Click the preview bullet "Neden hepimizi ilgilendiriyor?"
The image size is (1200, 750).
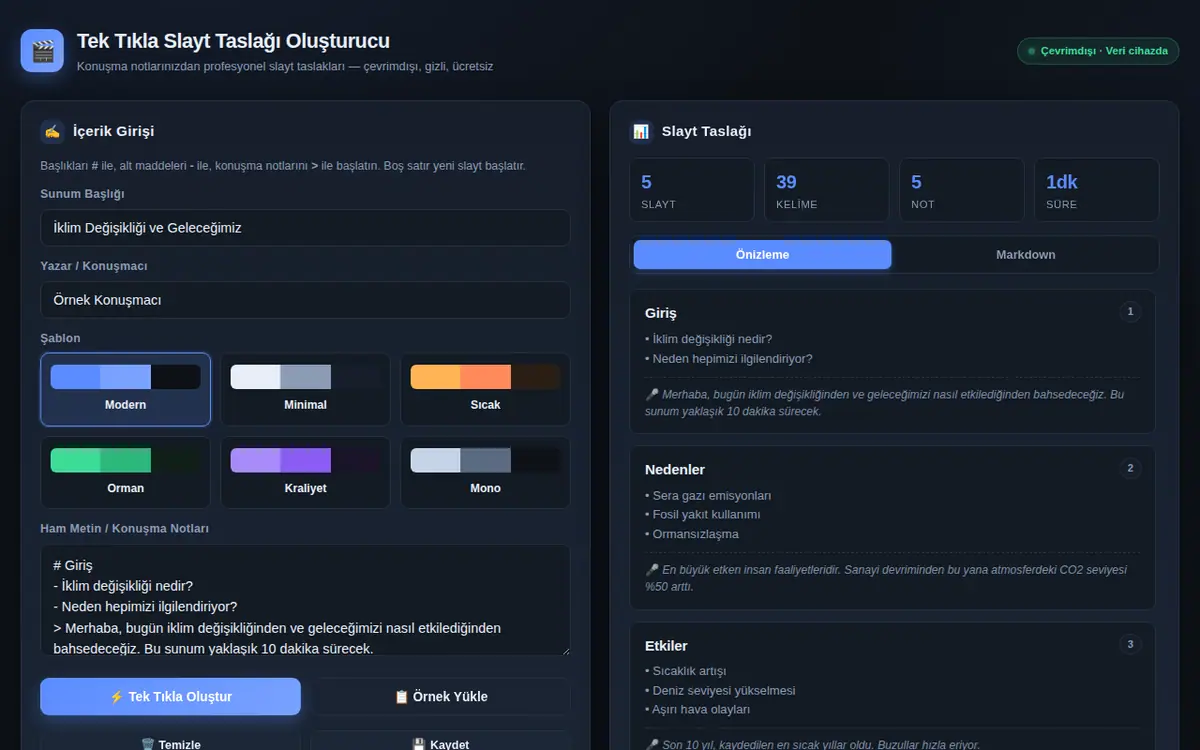(729, 358)
